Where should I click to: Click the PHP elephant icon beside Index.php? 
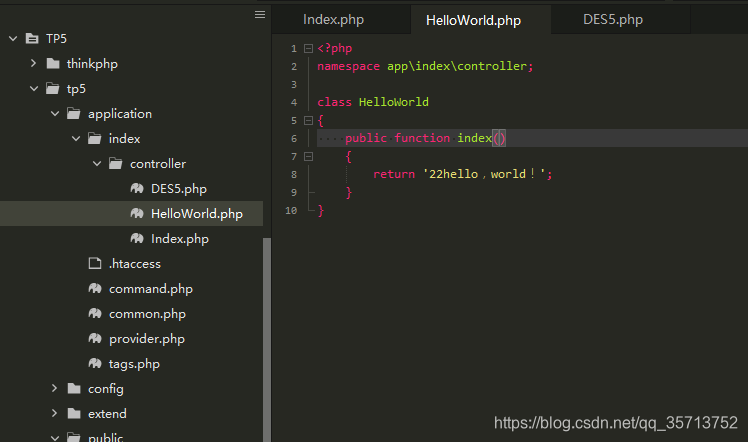point(137,238)
